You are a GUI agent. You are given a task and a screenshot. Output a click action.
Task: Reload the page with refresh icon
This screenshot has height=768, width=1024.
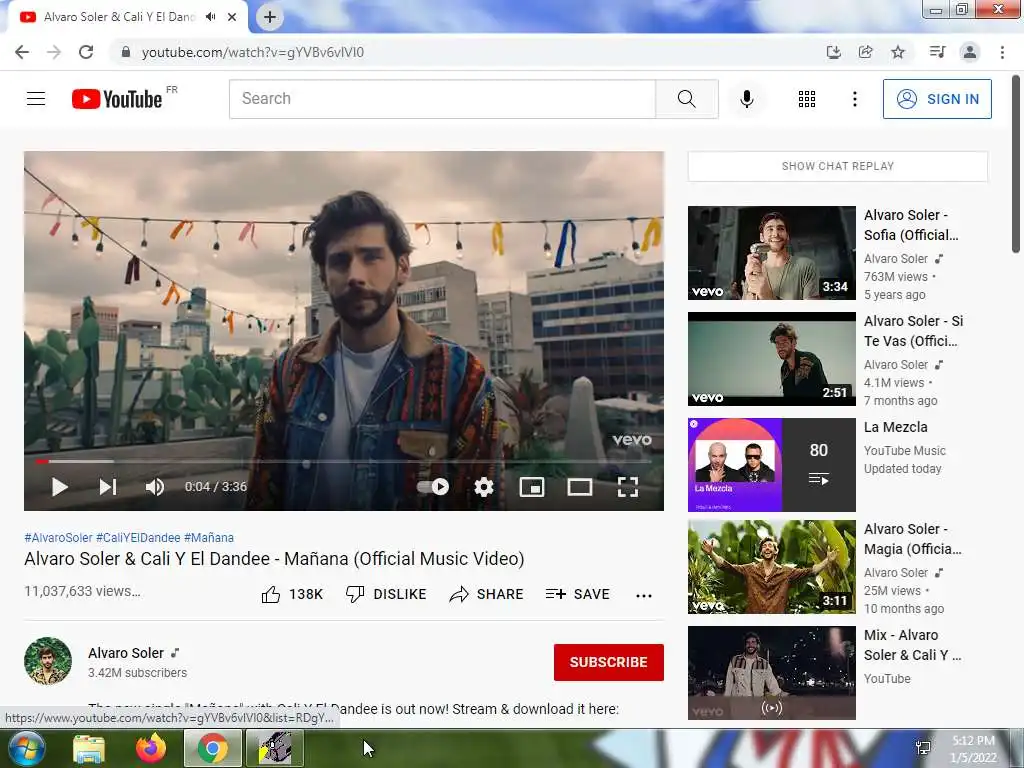(x=86, y=52)
